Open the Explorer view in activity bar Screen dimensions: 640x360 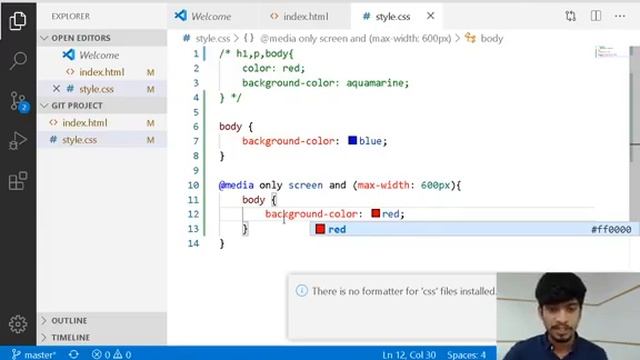click(18, 20)
